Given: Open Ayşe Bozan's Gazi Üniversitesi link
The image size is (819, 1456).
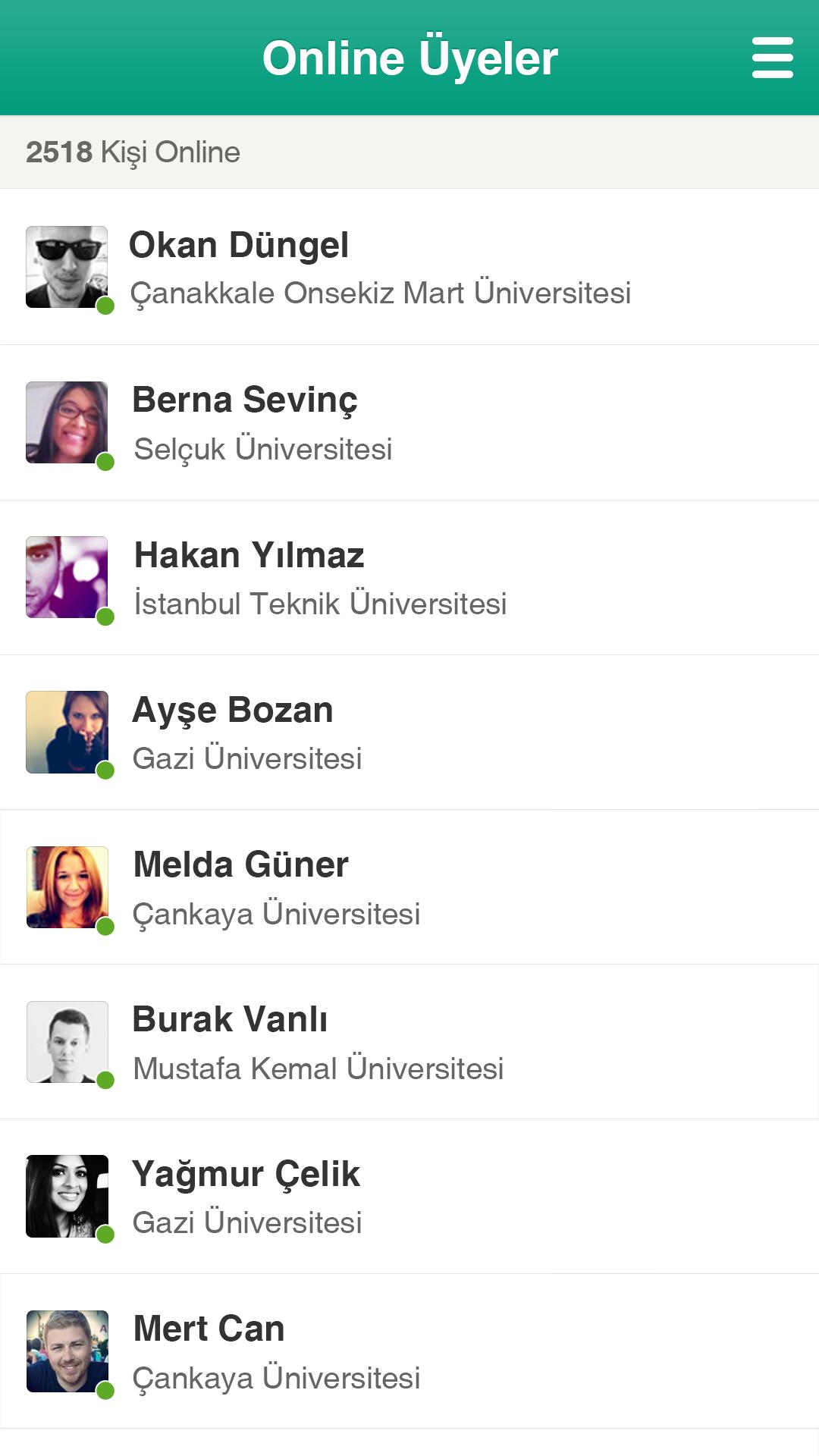Looking at the screenshot, I should (248, 756).
